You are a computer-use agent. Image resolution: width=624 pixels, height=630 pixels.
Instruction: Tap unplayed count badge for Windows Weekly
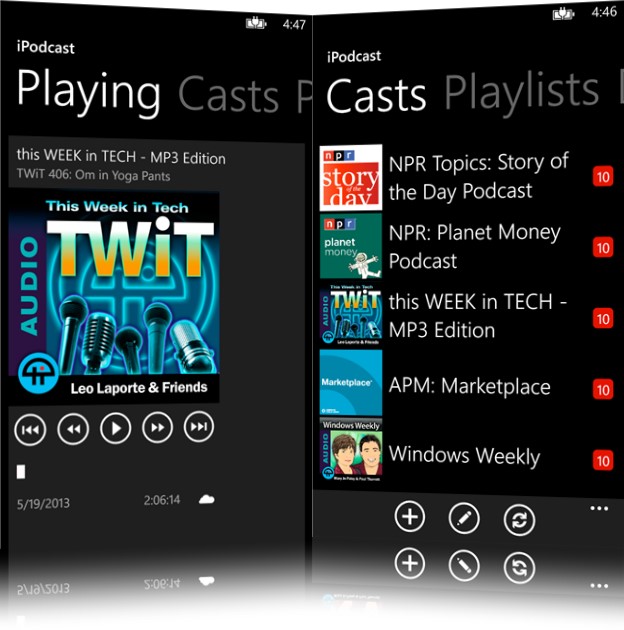coord(603,461)
